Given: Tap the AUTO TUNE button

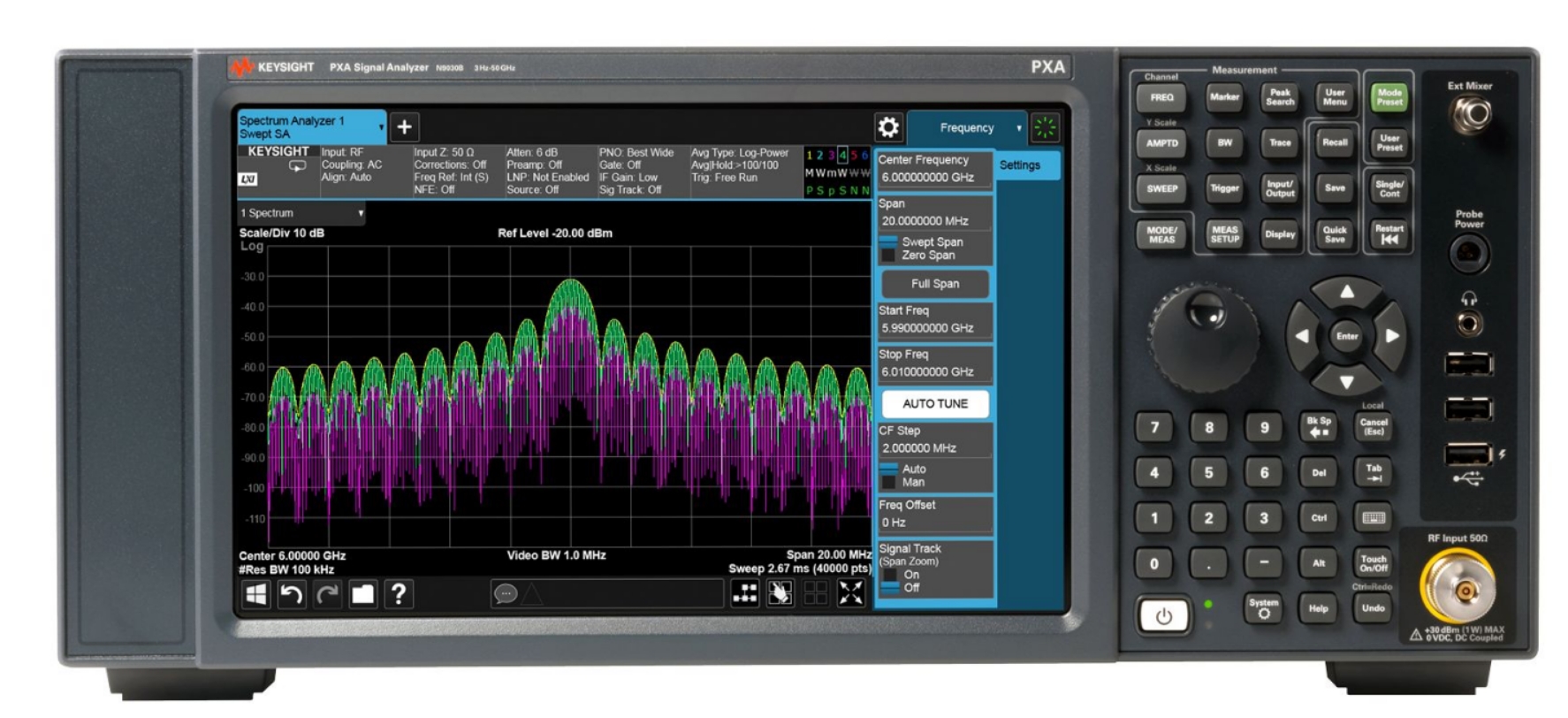Looking at the screenshot, I should (x=935, y=404).
